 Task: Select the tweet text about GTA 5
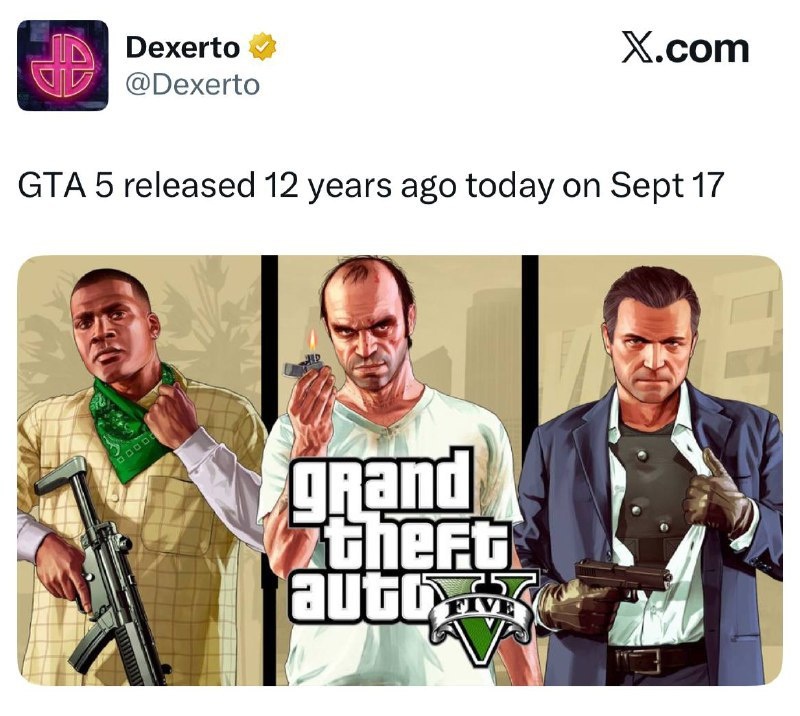pyautogui.click(x=371, y=185)
